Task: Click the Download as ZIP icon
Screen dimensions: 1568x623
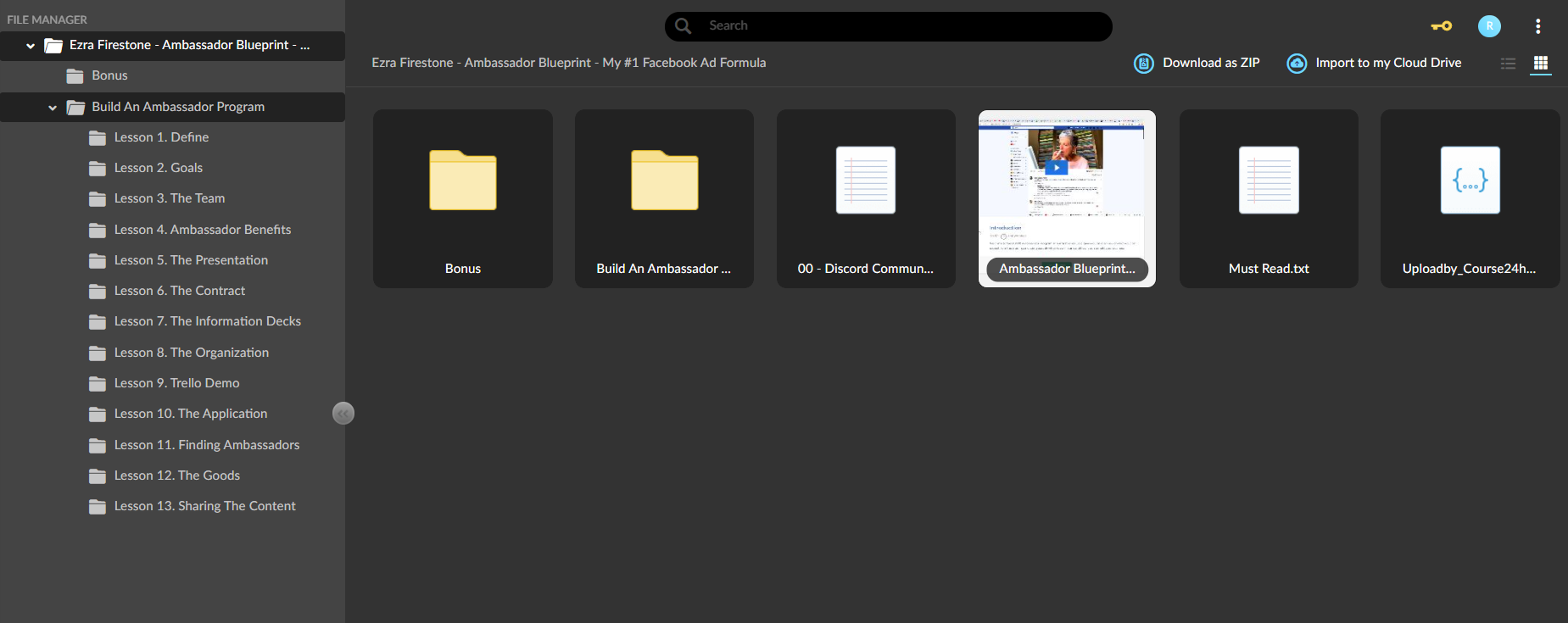Action: (1144, 64)
